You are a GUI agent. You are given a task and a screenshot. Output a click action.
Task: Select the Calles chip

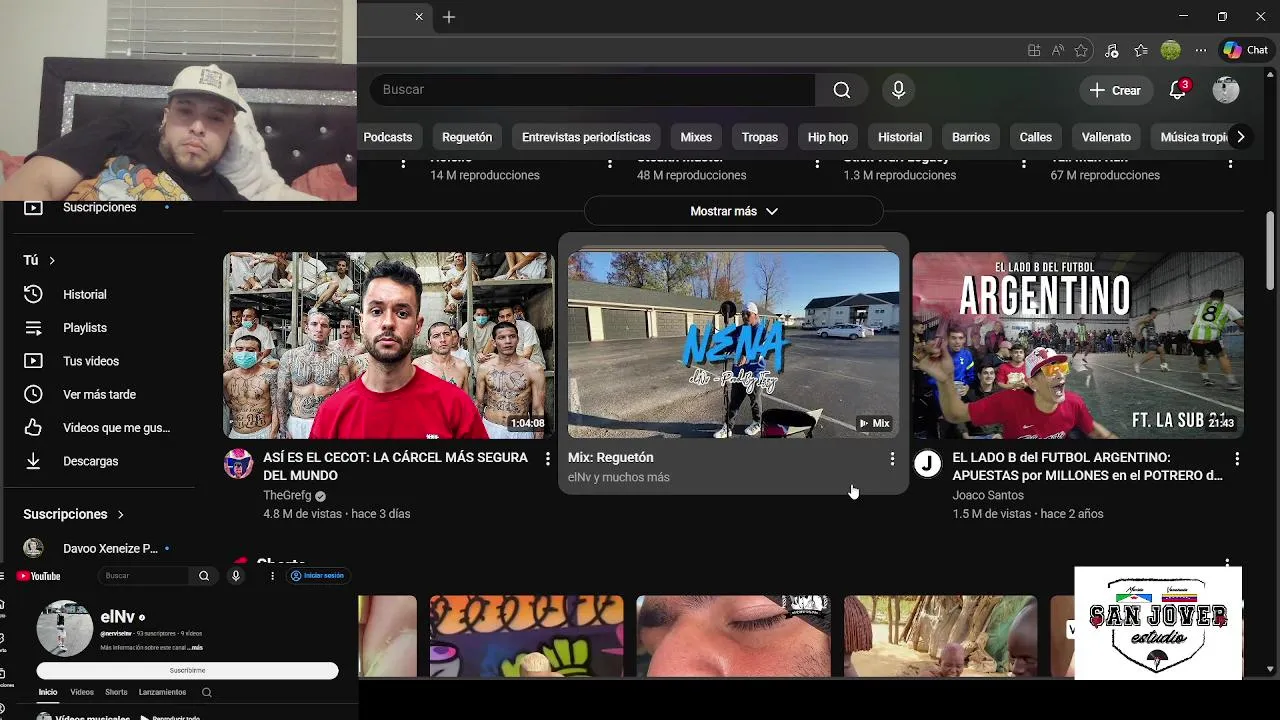pos(1036,137)
